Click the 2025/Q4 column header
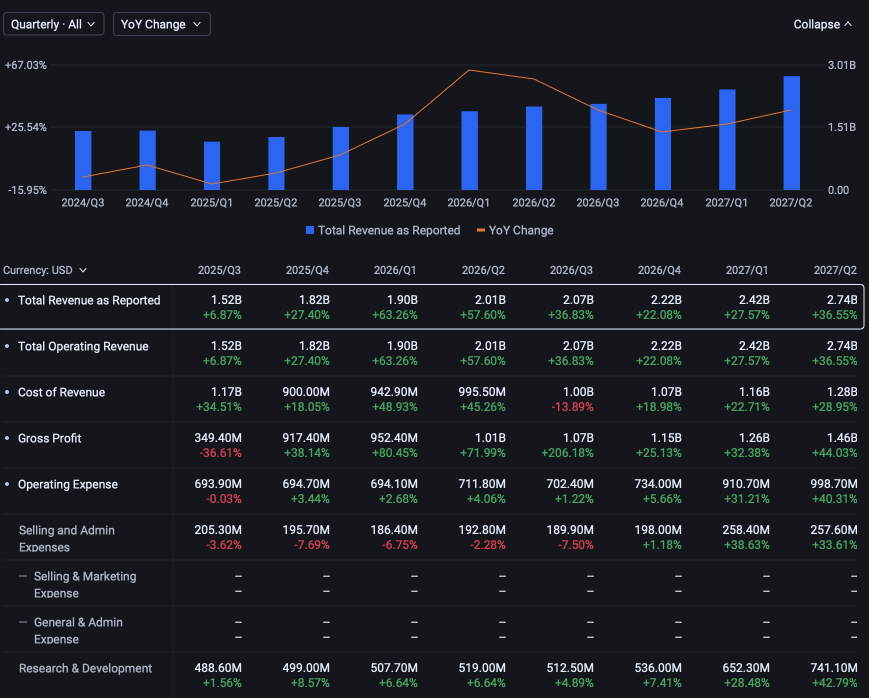Viewport: 869px width, 698px height. (307, 270)
